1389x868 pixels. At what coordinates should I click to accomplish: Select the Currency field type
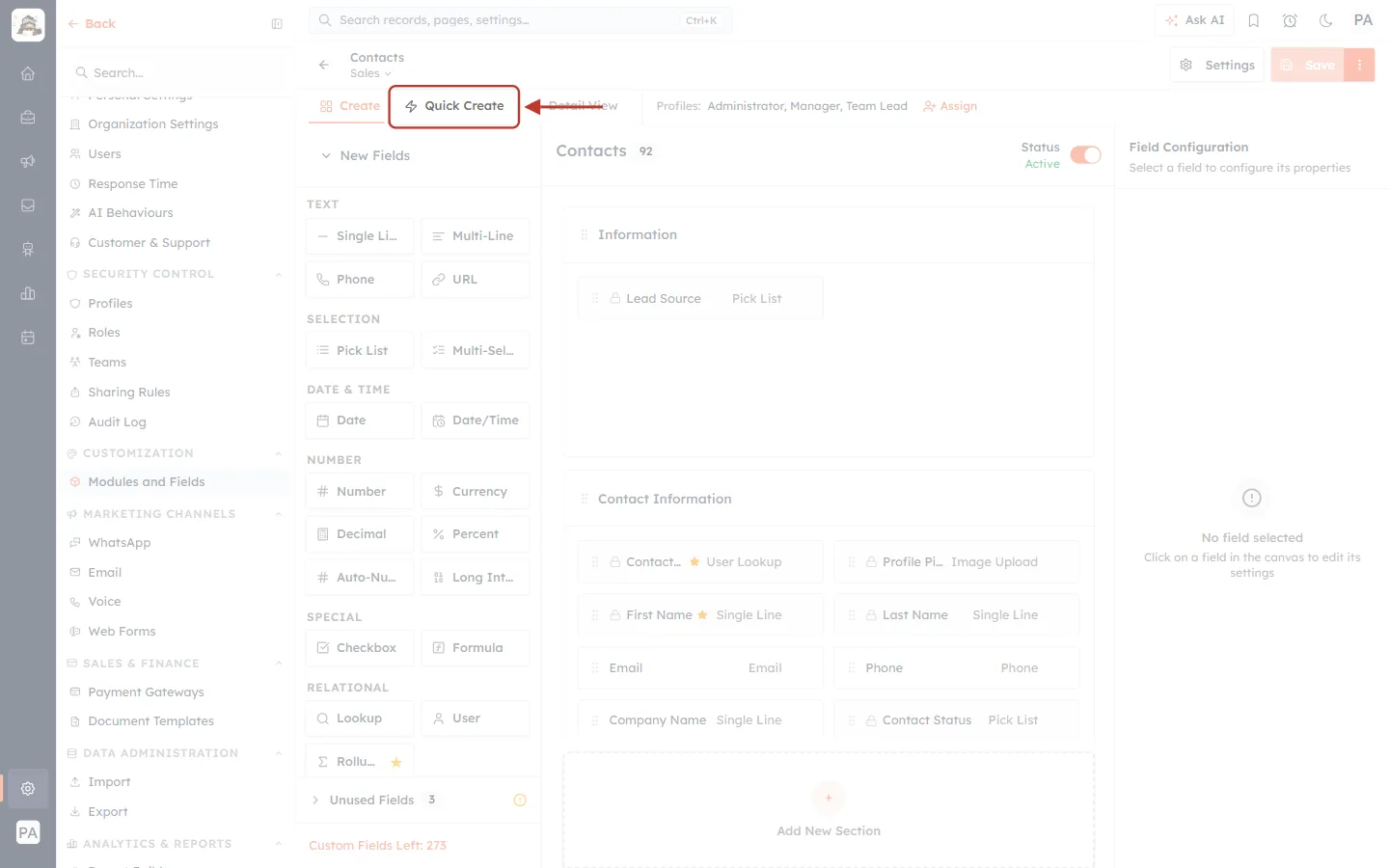click(x=476, y=491)
